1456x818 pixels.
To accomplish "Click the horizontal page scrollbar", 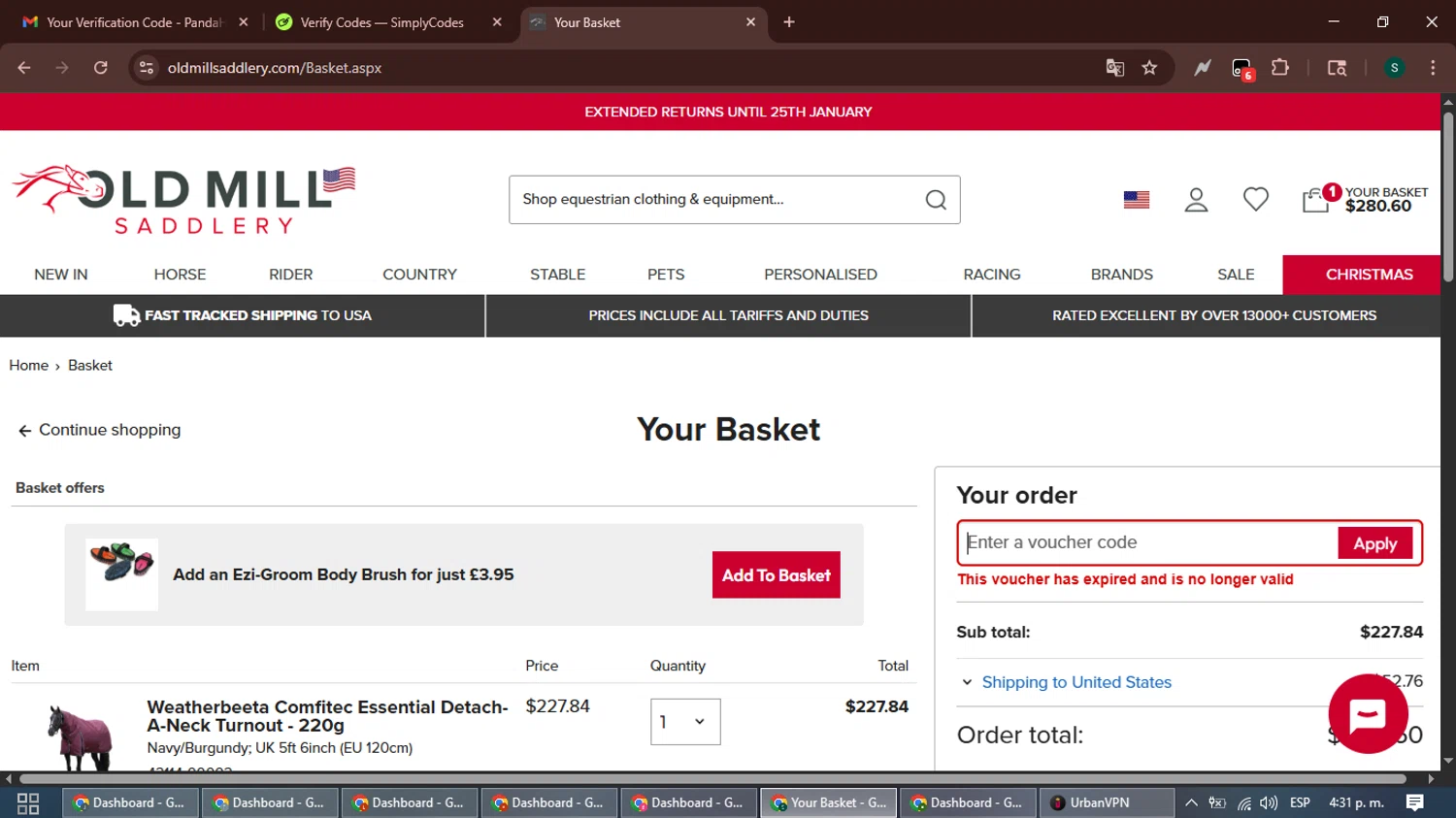I will [712, 778].
